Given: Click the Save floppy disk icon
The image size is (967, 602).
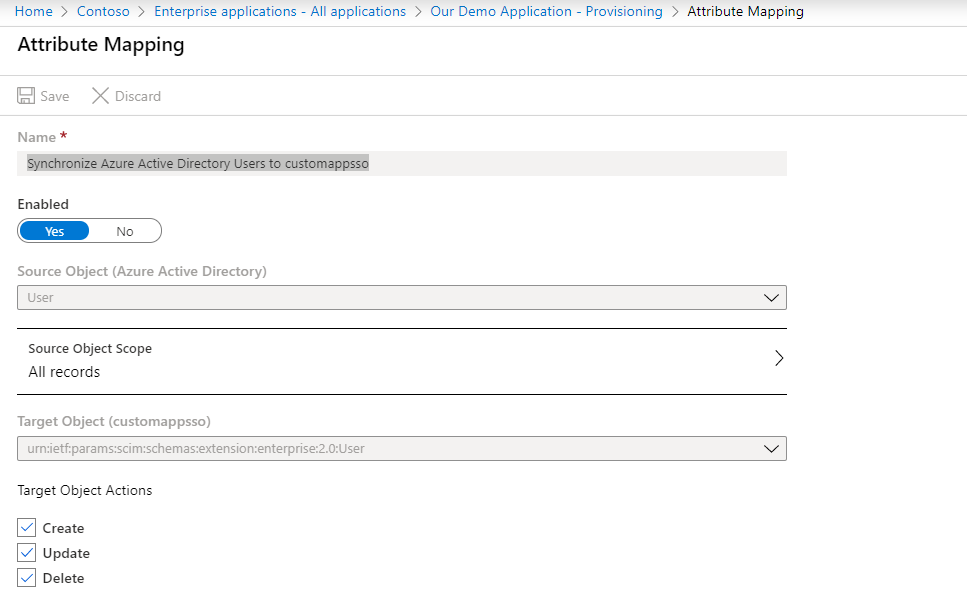Looking at the screenshot, I should pos(27,96).
